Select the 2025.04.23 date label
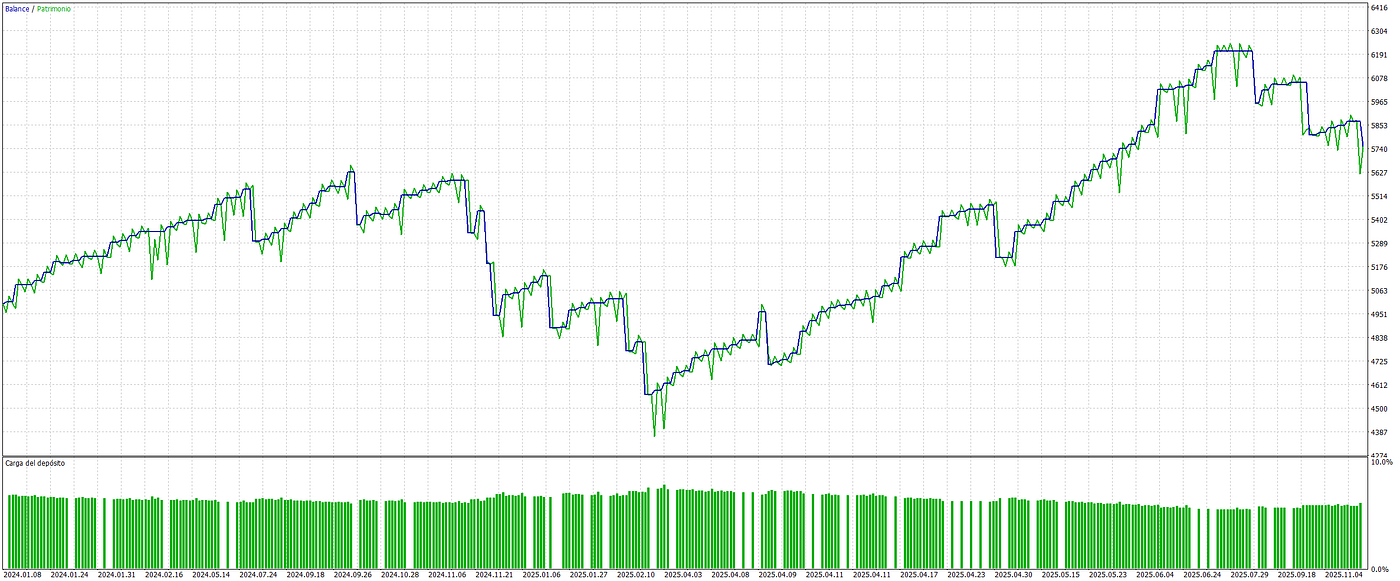This screenshot has height=581, width=1400. coord(967,575)
